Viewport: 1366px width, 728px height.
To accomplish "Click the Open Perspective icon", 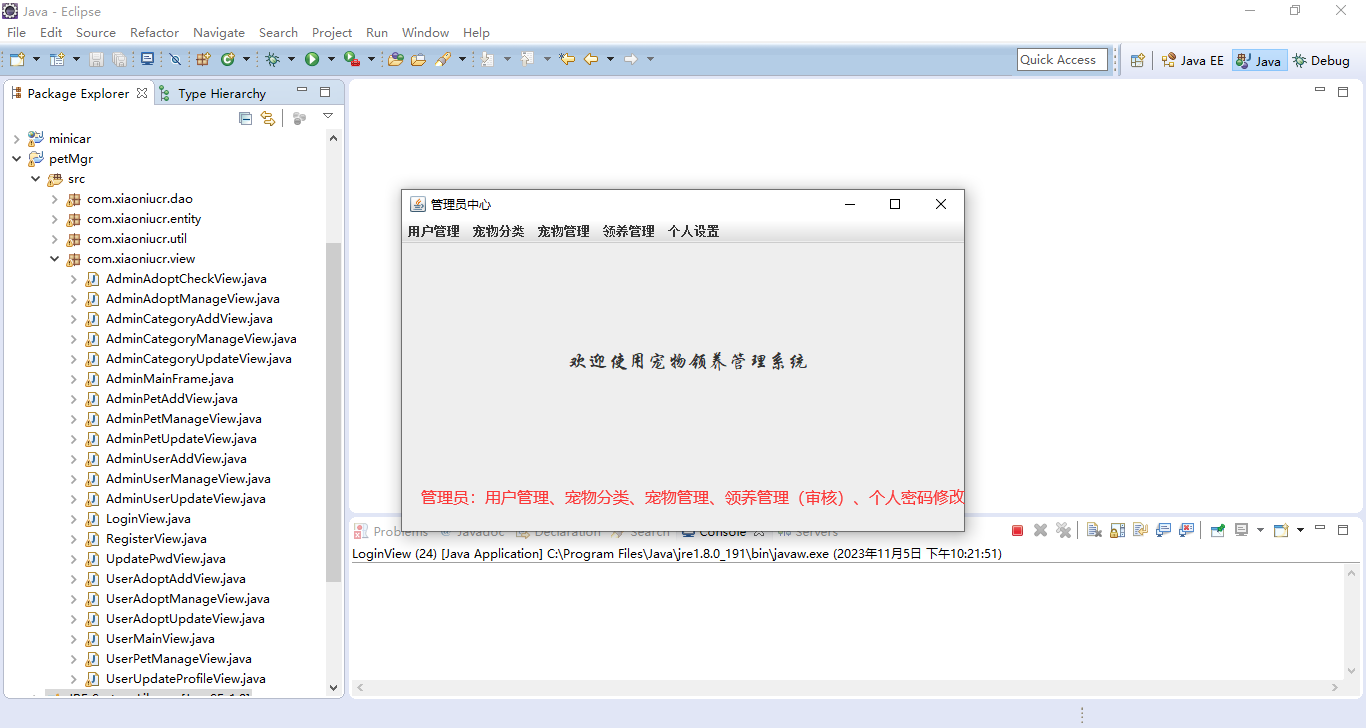I will click(1137, 60).
